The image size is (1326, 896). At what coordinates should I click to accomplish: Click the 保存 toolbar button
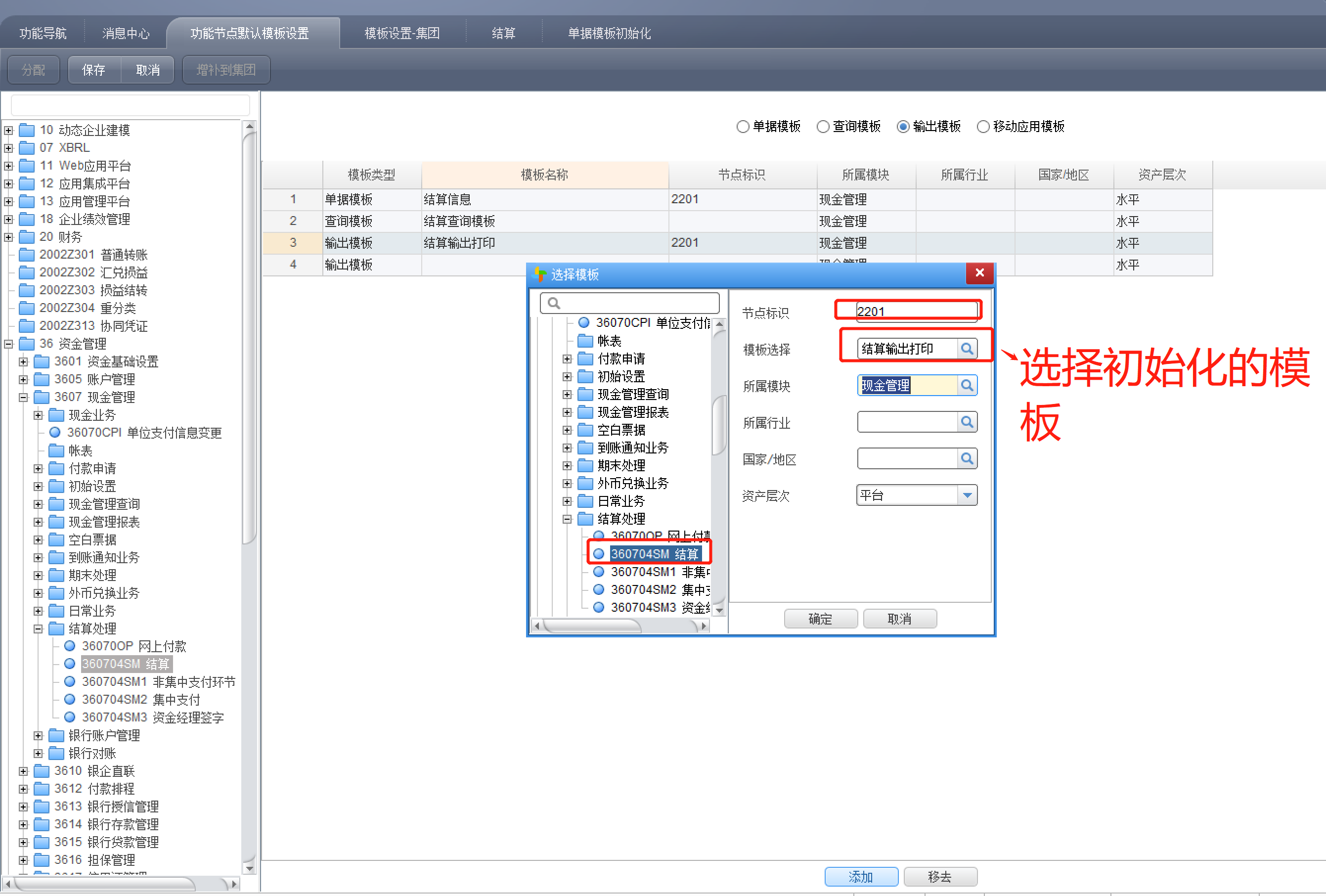94,70
